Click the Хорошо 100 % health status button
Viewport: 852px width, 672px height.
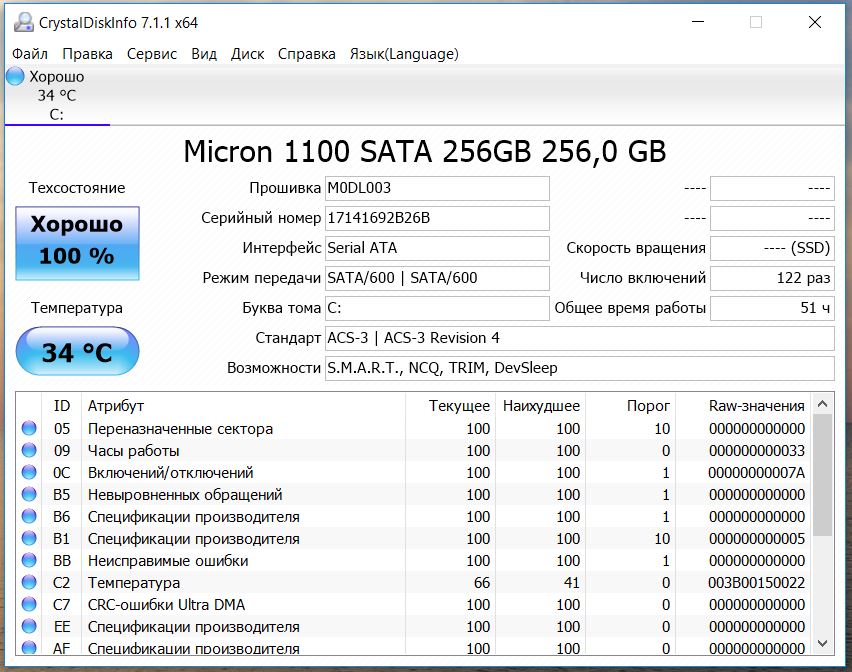[77, 243]
